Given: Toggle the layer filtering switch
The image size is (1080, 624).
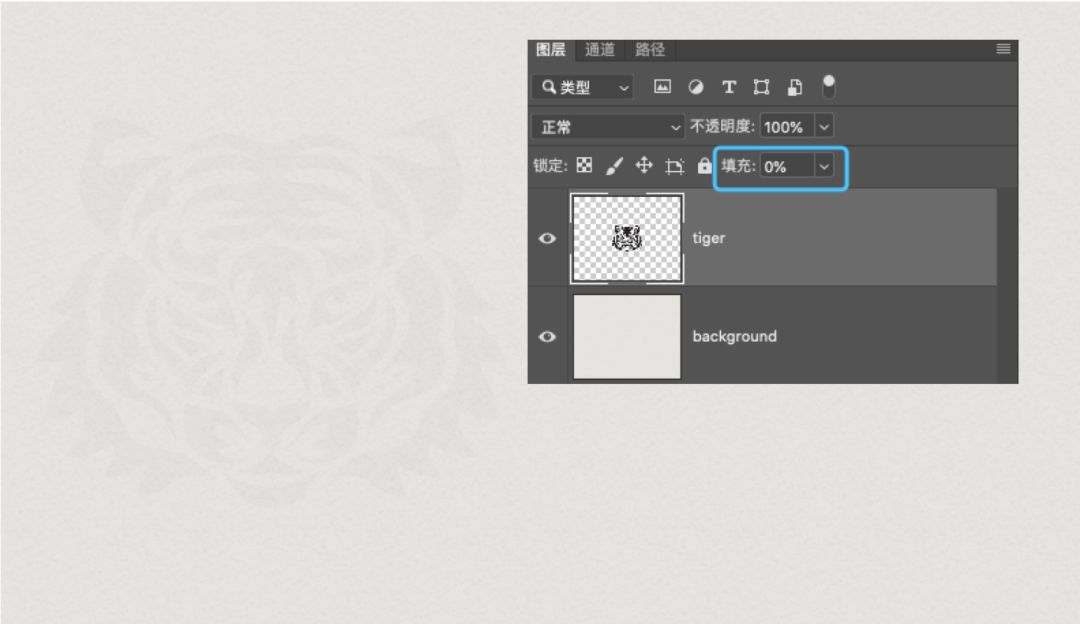Looking at the screenshot, I should (x=829, y=87).
